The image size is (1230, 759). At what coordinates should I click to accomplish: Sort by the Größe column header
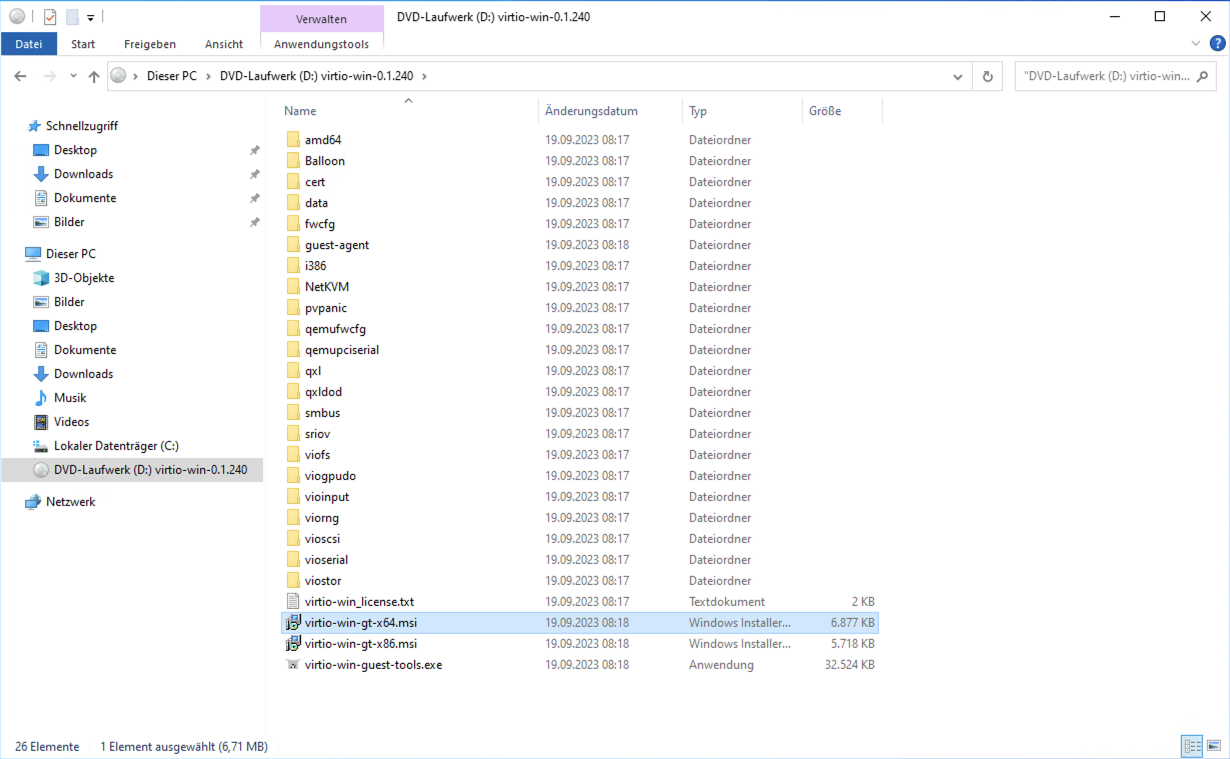click(825, 111)
